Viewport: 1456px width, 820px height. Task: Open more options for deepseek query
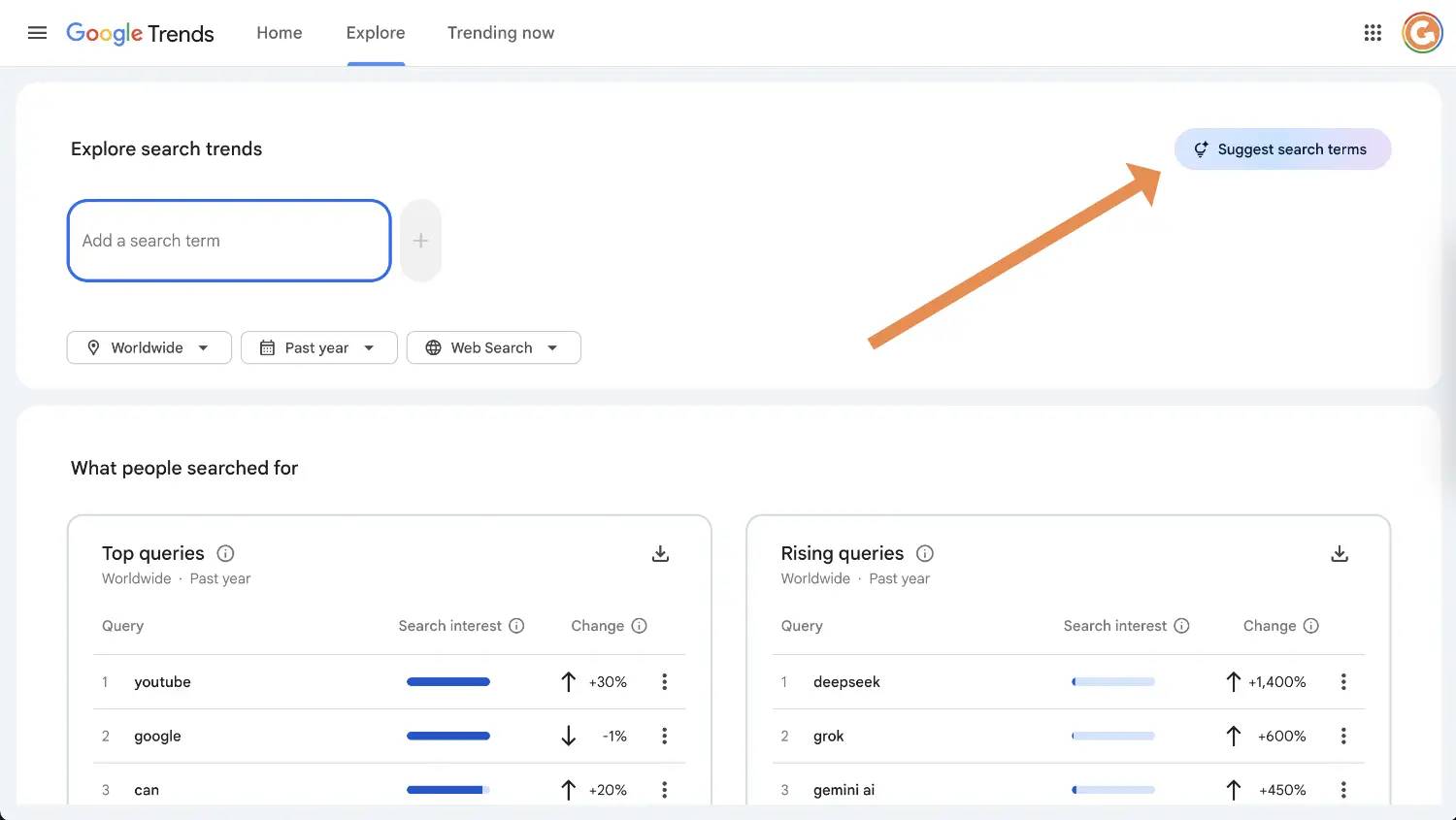[x=1343, y=682]
